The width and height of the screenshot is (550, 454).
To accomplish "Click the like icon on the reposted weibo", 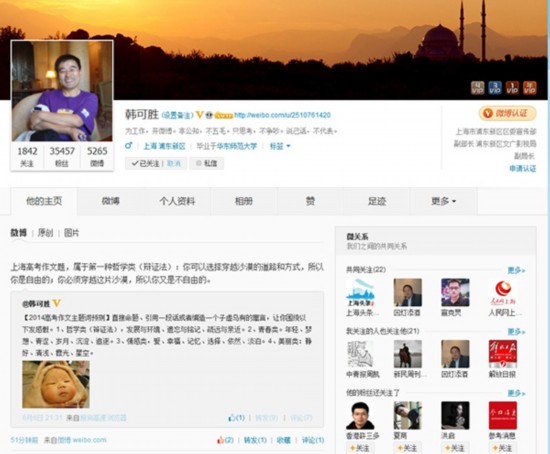I will [x=232, y=418].
